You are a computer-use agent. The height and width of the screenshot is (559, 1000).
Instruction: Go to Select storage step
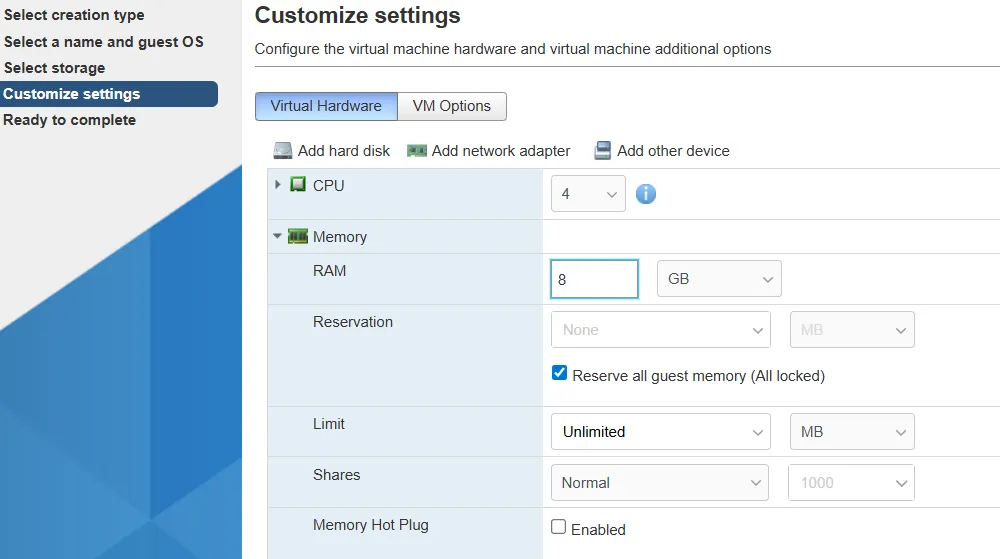54,68
